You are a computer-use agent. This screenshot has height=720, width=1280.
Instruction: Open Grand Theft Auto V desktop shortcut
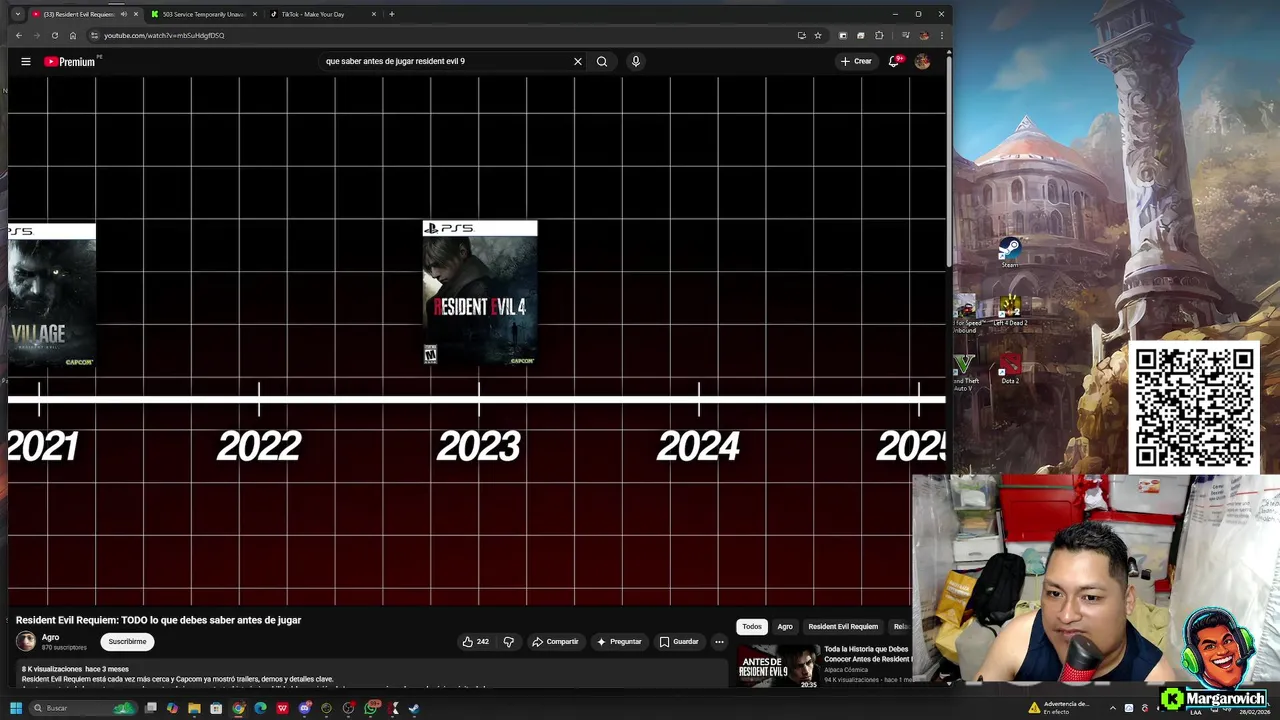[964, 371]
